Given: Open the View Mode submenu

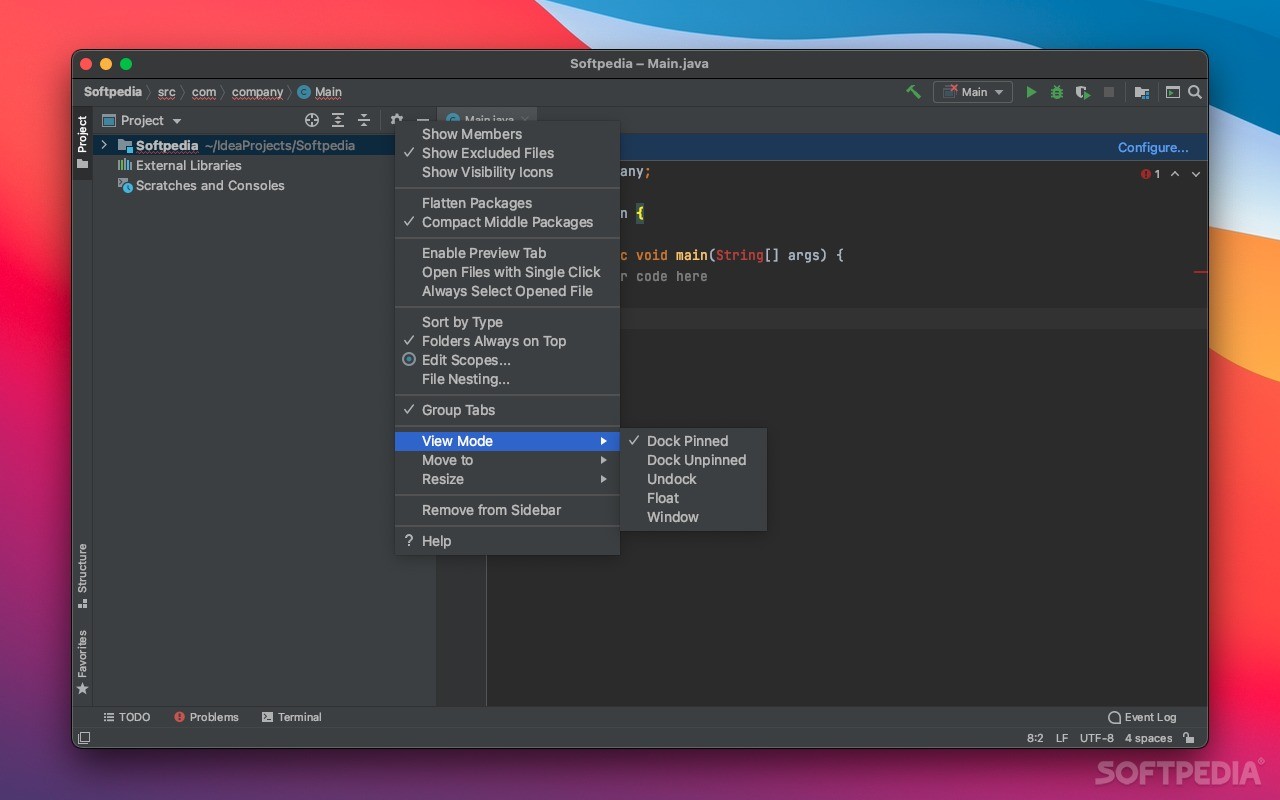Looking at the screenshot, I should pyautogui.click(x=508, y=441).
